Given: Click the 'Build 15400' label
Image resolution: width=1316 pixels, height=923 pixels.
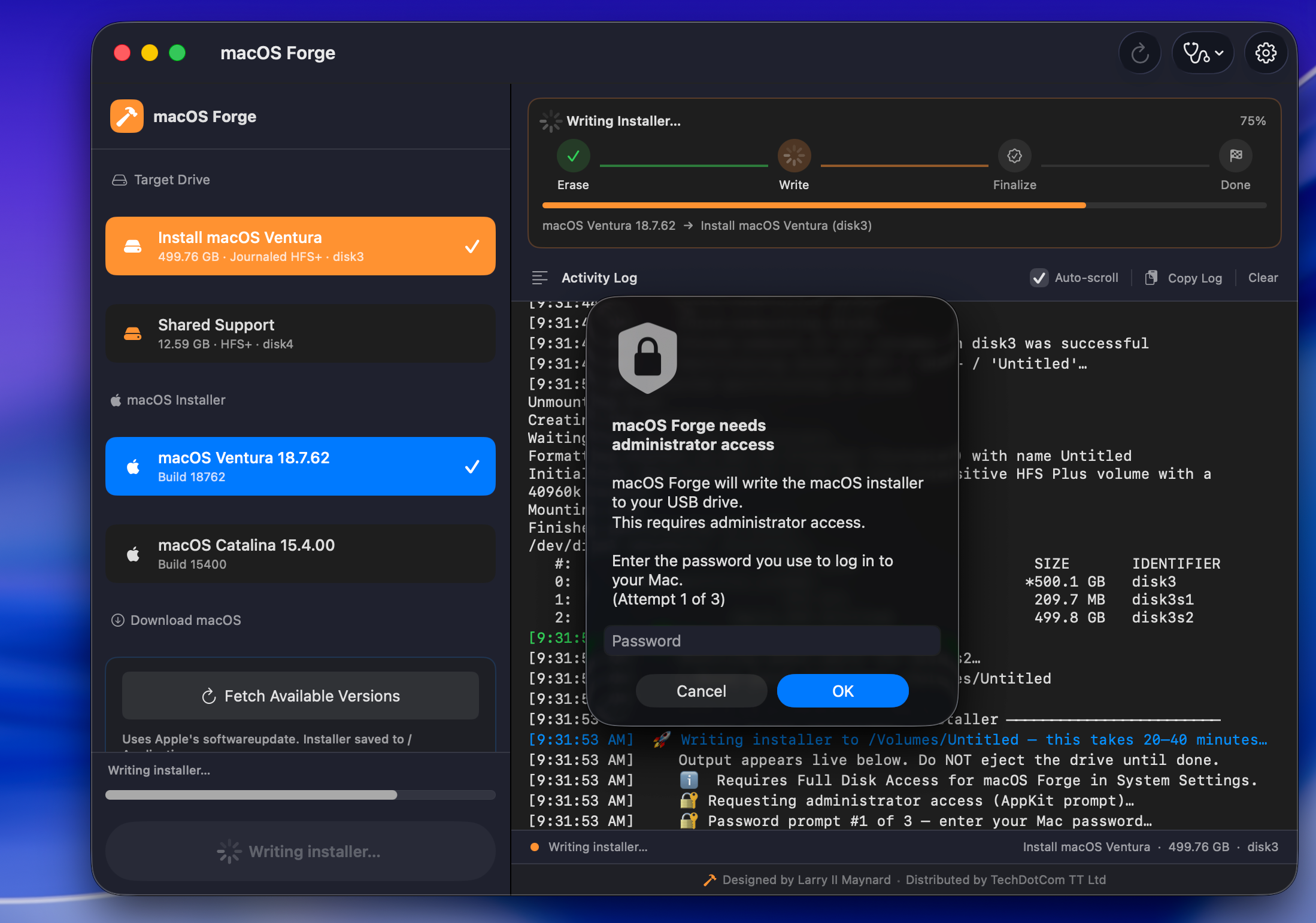Looking at the screenshot, I should [x=192, y=564].
